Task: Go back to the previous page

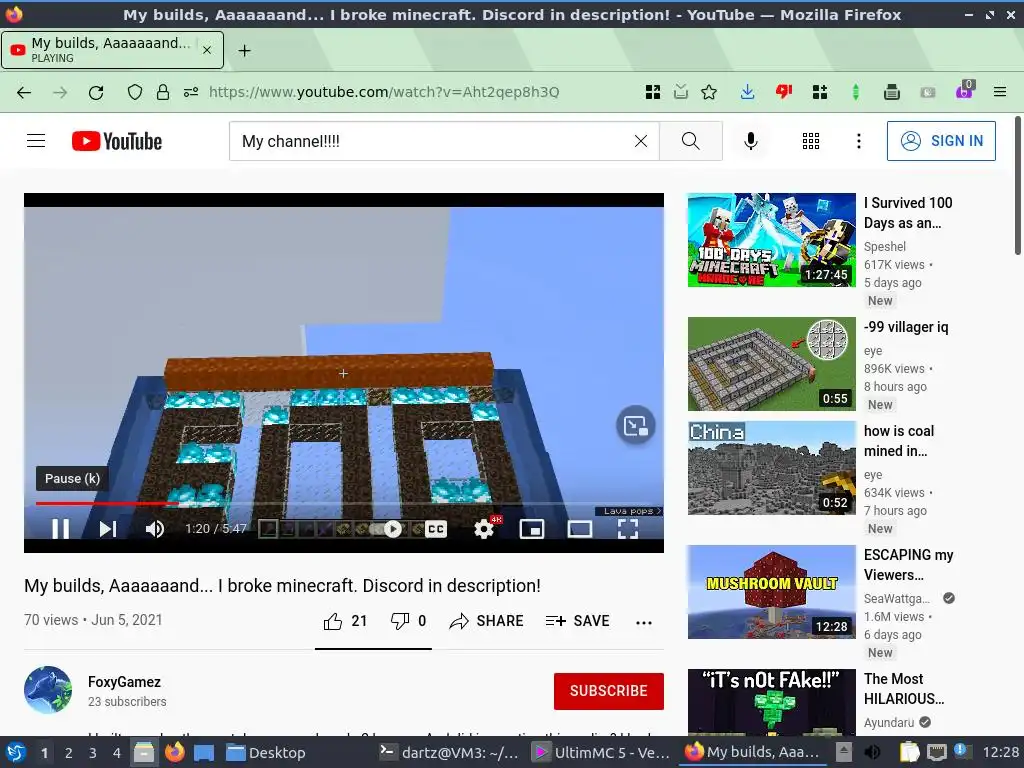Action: (24, 92)
